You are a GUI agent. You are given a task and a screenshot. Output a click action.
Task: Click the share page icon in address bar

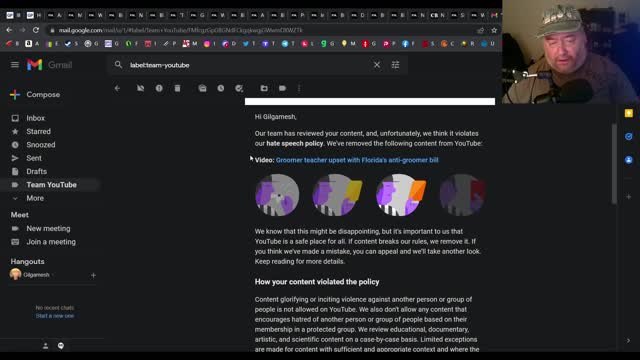[480, 30]
